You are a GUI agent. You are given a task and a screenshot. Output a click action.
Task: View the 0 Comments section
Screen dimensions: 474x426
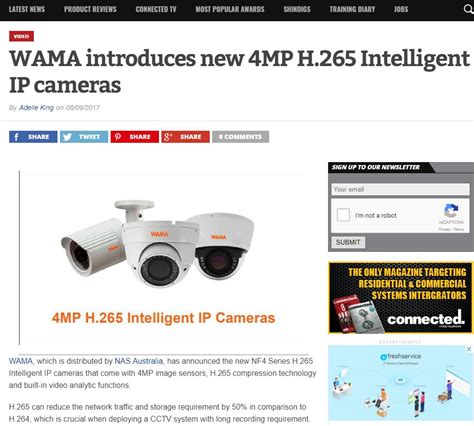tap(241, 137)
